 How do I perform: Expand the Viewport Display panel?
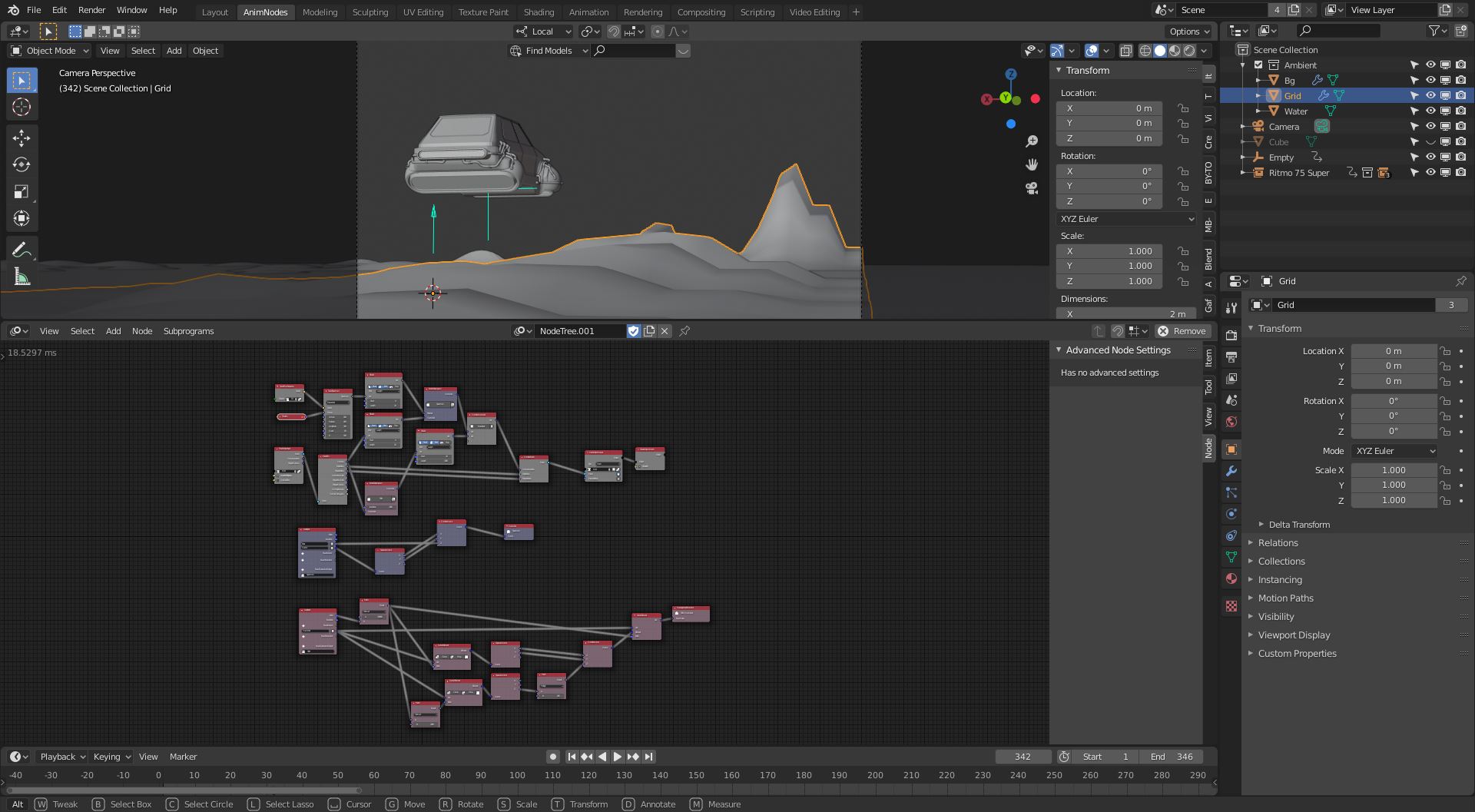(x=1294, y=635)
